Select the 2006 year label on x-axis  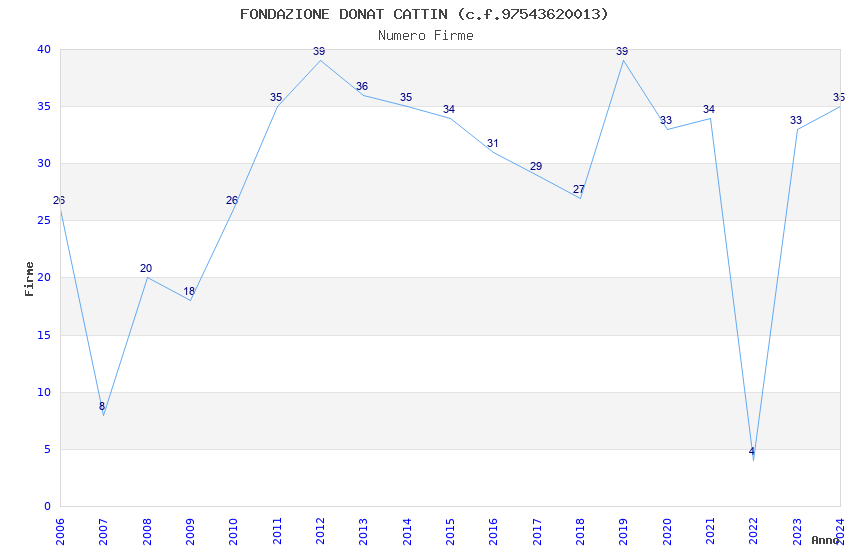click(60, 532)
